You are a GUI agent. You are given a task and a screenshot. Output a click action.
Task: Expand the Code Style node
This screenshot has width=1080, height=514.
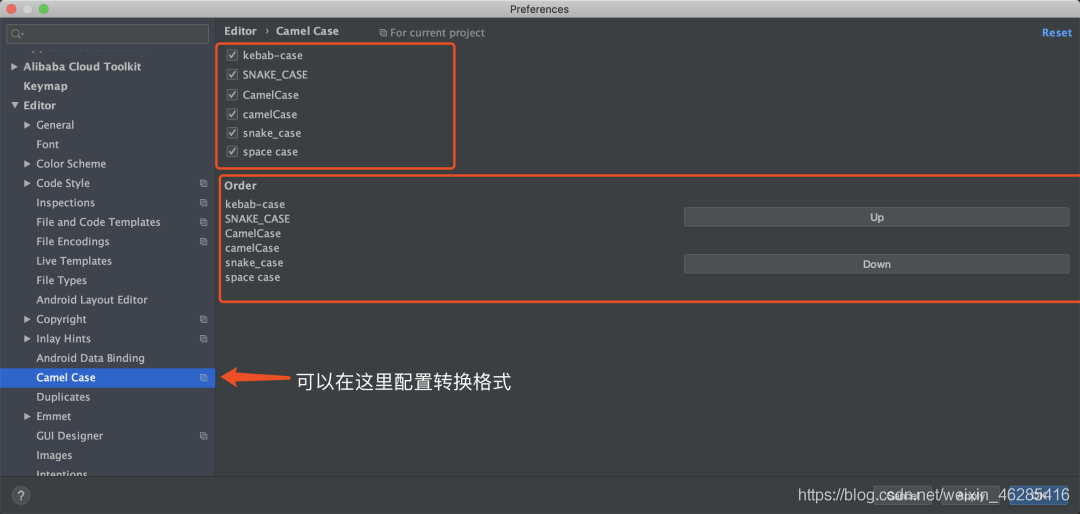[28, 183]
